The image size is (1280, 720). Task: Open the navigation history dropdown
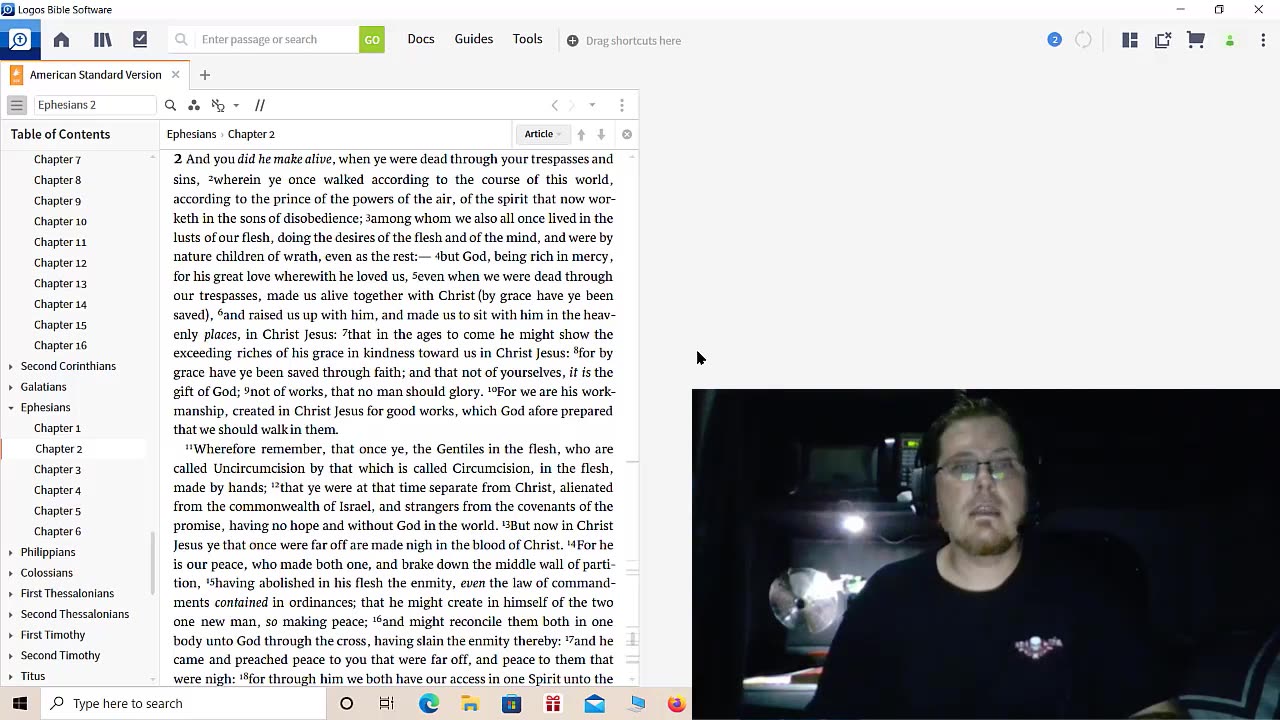tap(592, 105)
